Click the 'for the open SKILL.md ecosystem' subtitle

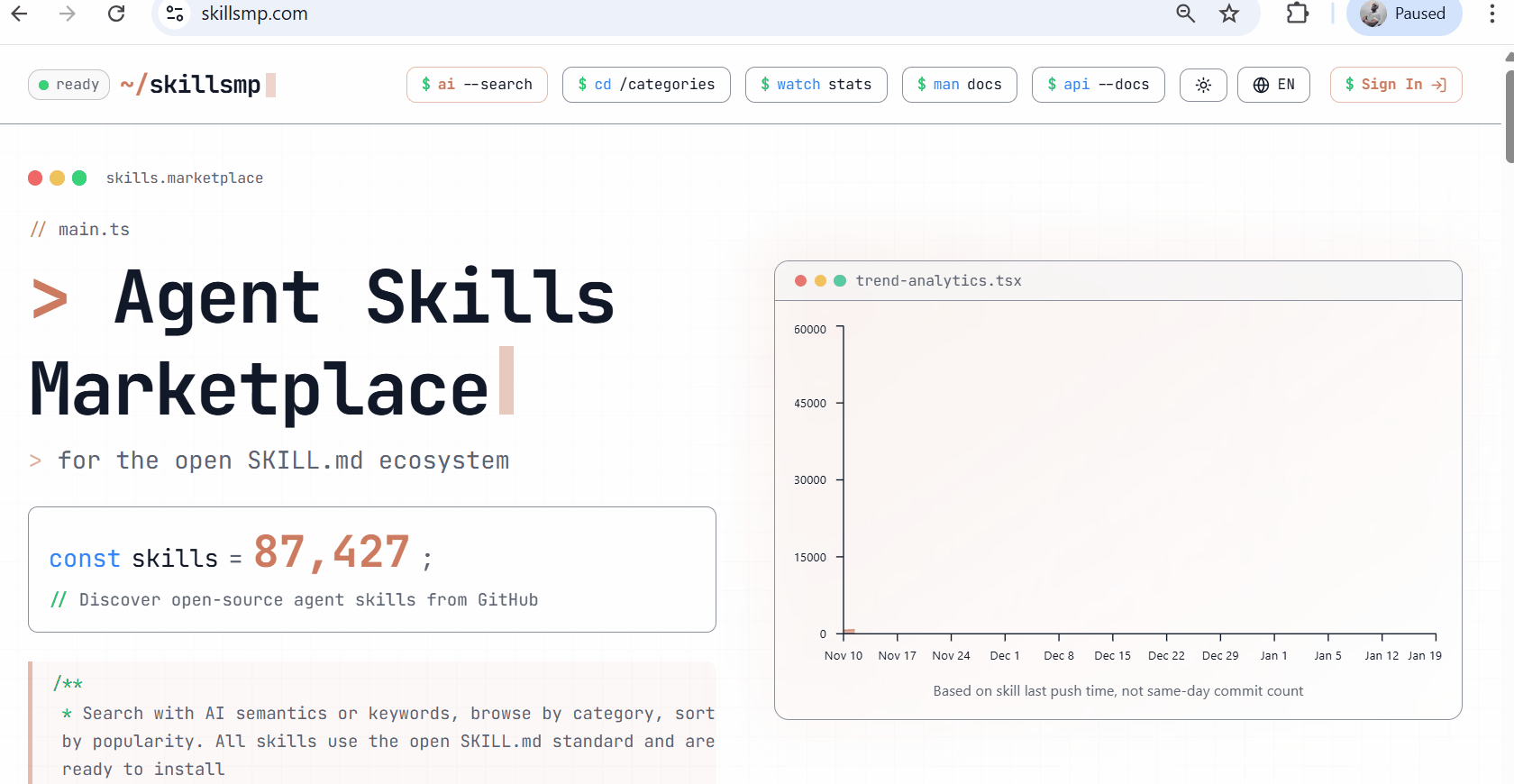click(283, 460)
